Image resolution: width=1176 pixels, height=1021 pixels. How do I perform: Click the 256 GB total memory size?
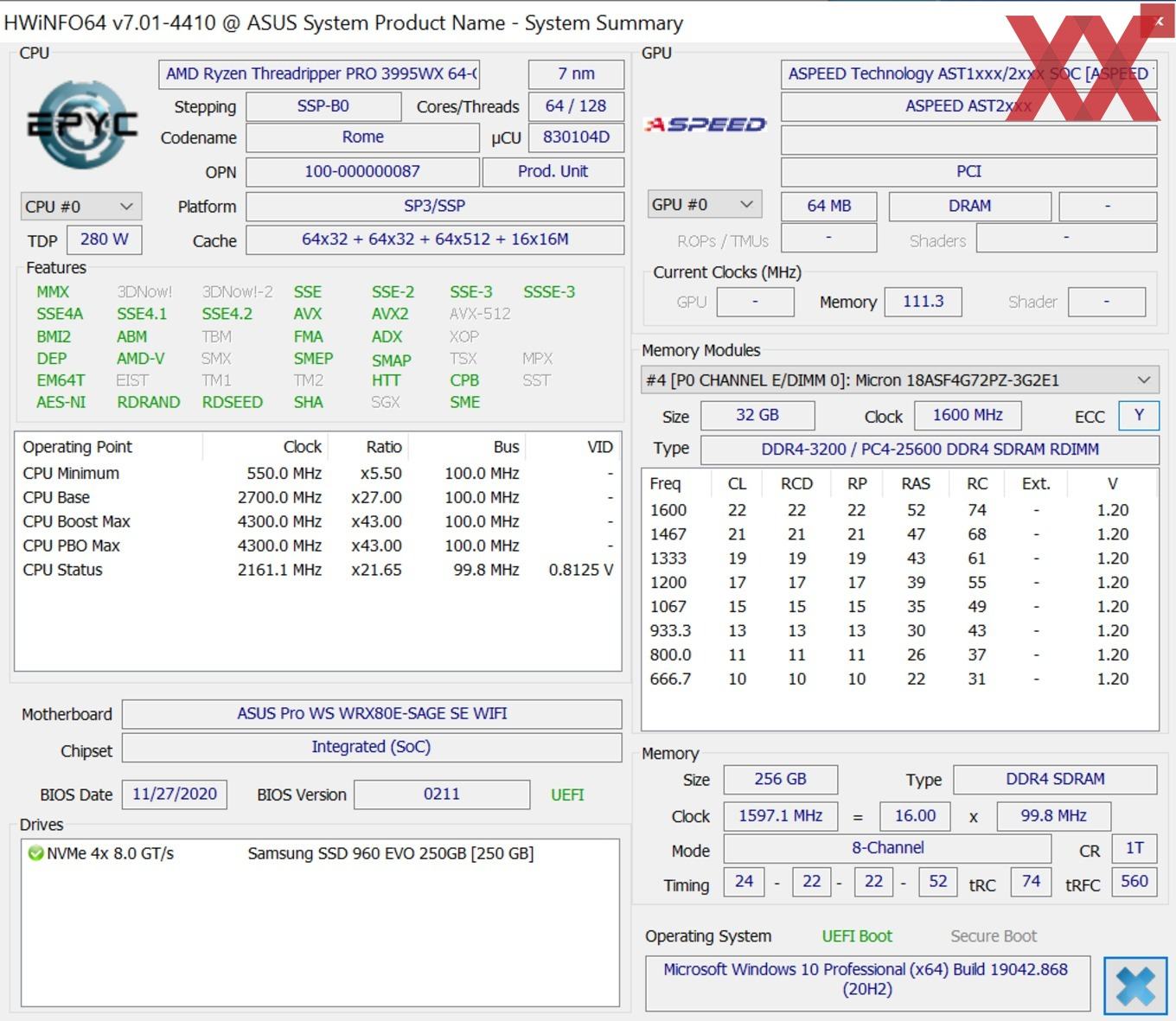780,779
